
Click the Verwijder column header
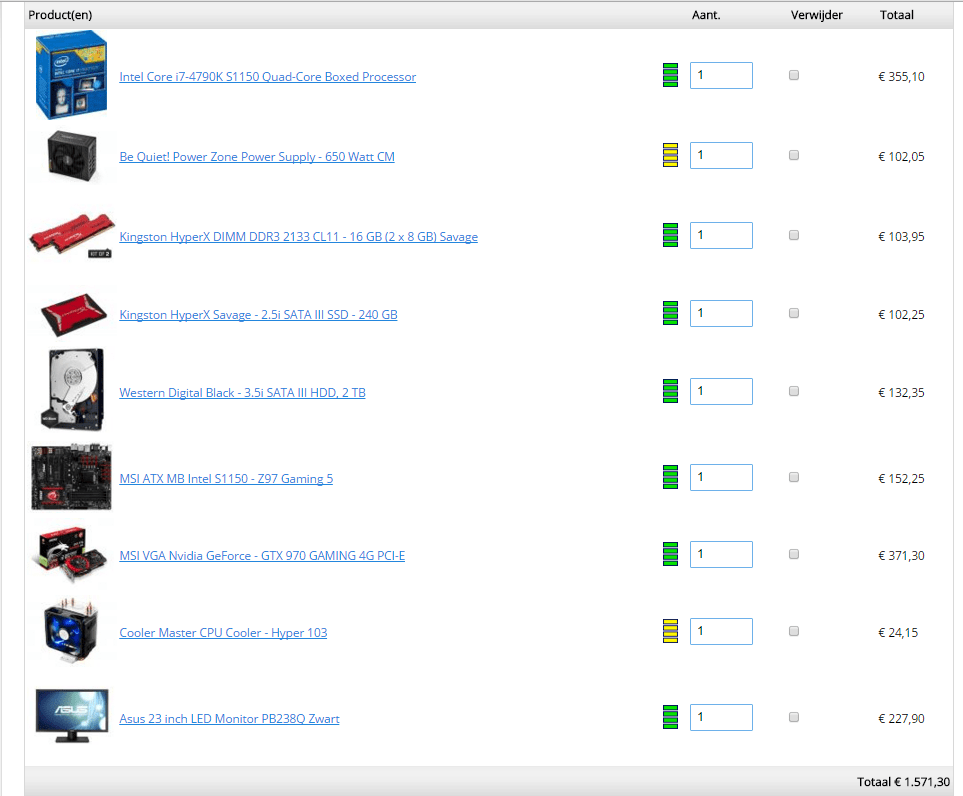[x=816, y=15]
